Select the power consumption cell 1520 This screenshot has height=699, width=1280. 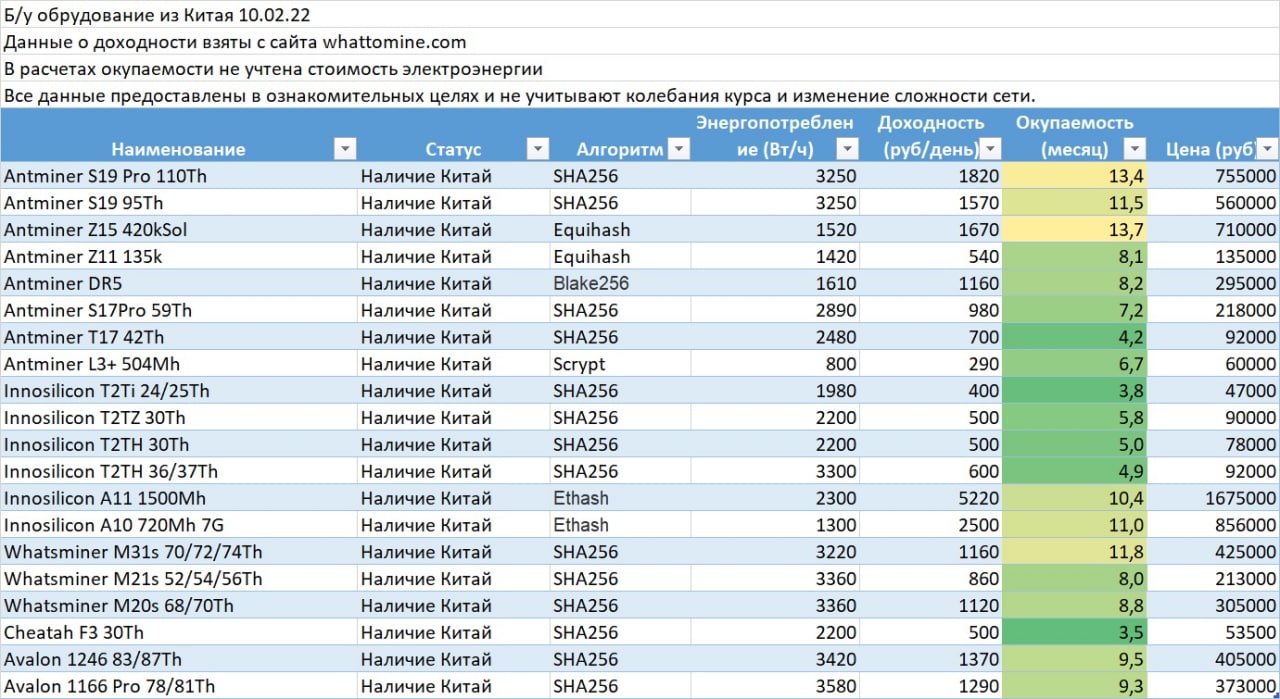click(x=776, y=229)
